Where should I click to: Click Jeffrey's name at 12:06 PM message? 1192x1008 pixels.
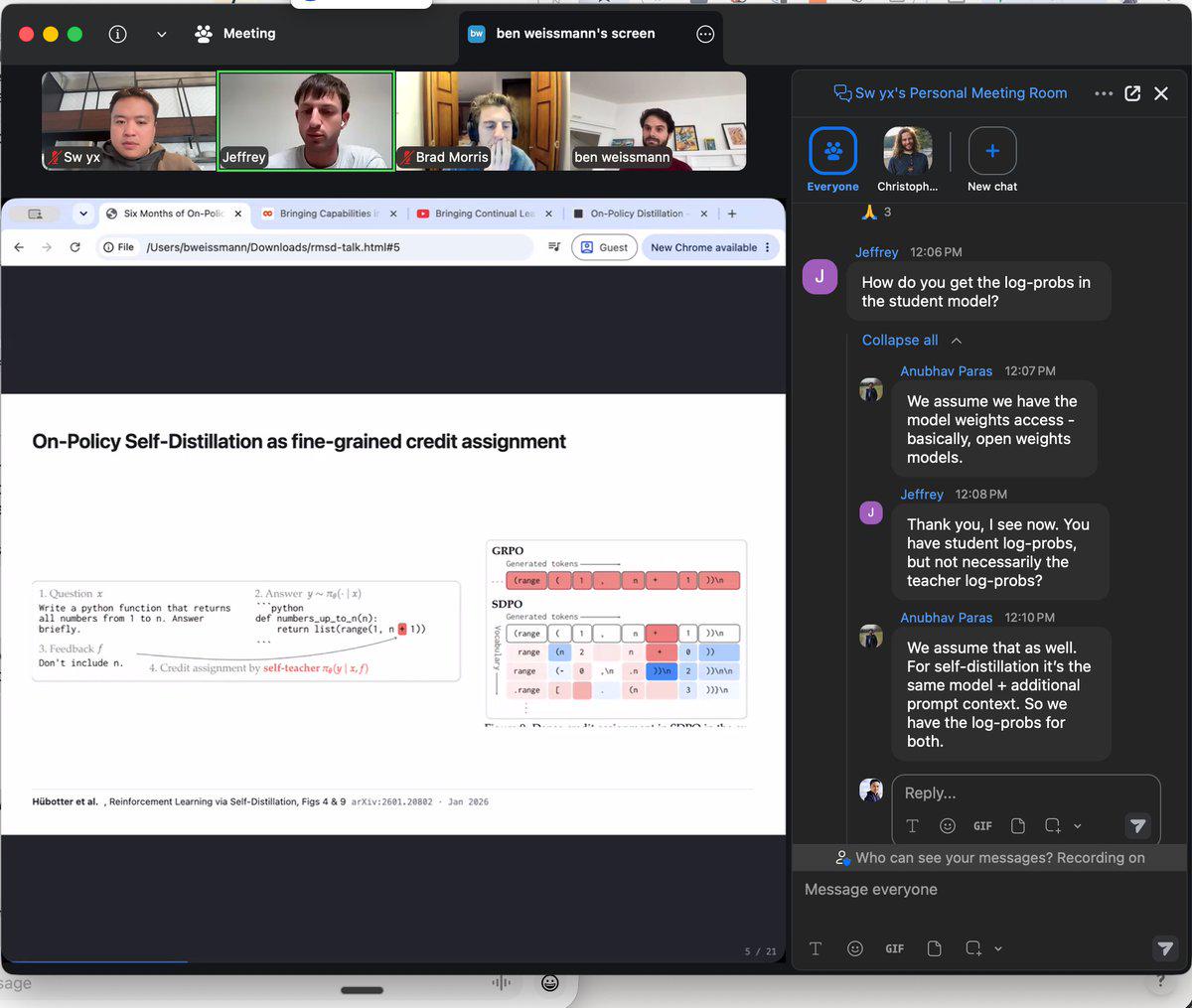(x=876, y=252)
